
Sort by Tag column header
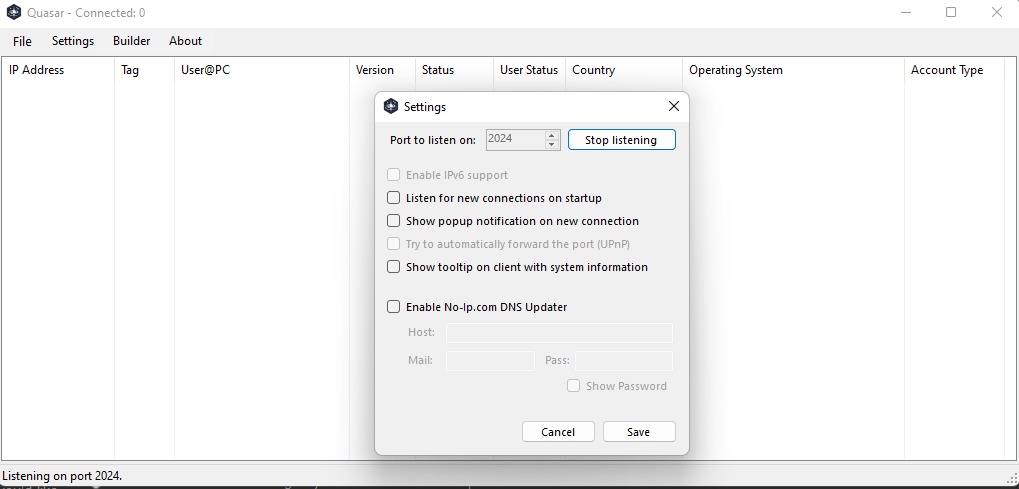[x=144, y=70]
